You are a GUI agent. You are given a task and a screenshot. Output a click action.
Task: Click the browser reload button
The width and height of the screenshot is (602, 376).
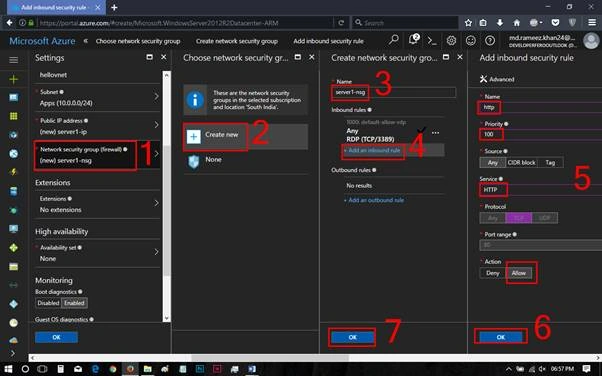coord(341,23)
